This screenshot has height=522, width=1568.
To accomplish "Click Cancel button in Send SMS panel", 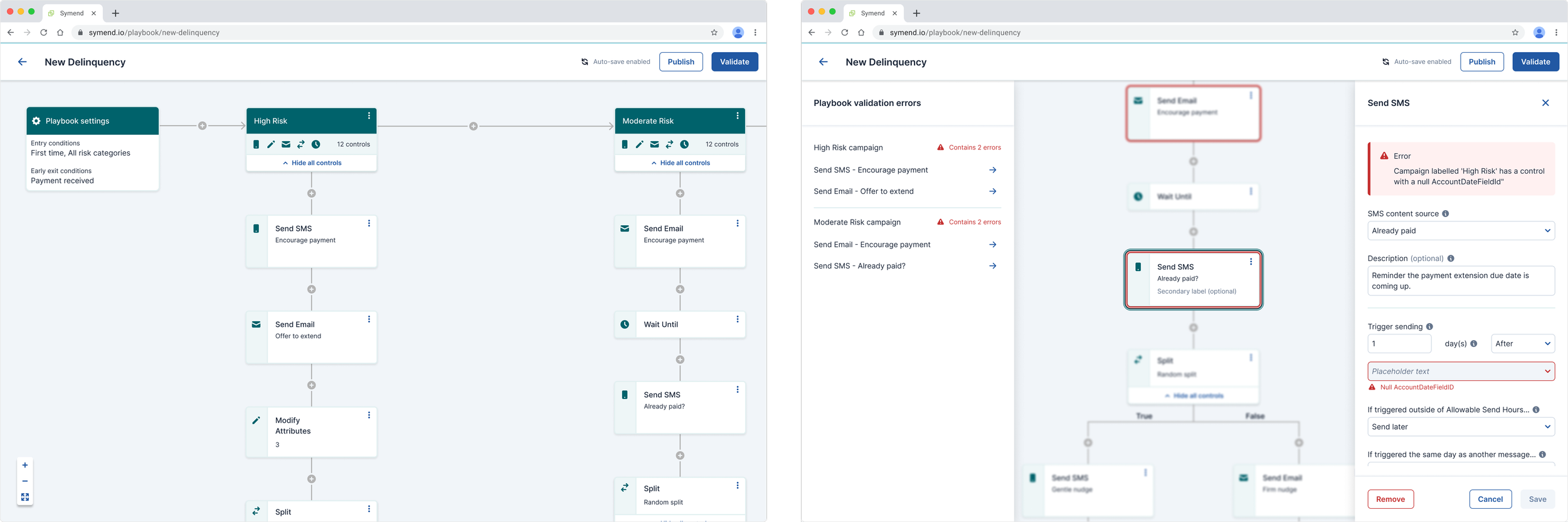I will 1490,499.
